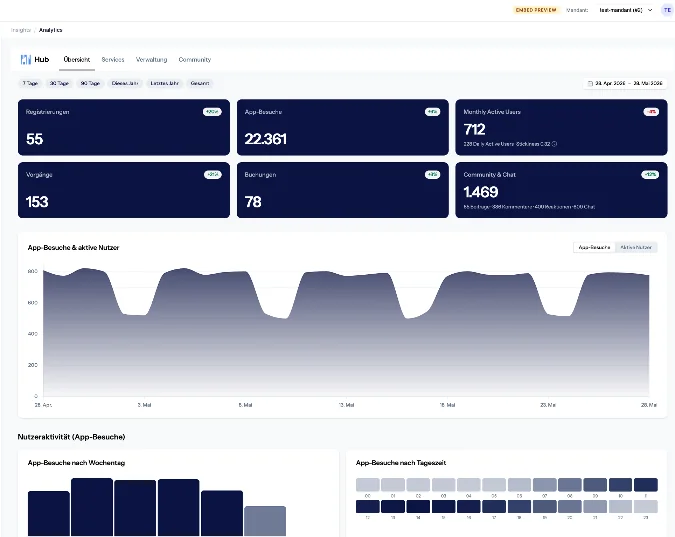Click the value 1.469

pos(481,192)
